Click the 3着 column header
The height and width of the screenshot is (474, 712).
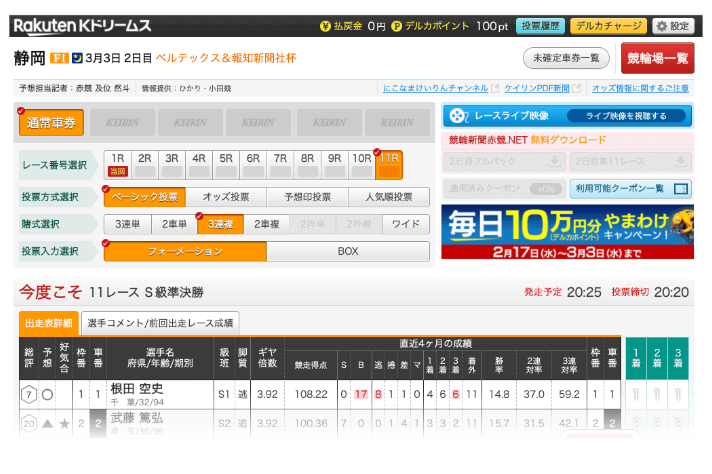tap(678, 358)
